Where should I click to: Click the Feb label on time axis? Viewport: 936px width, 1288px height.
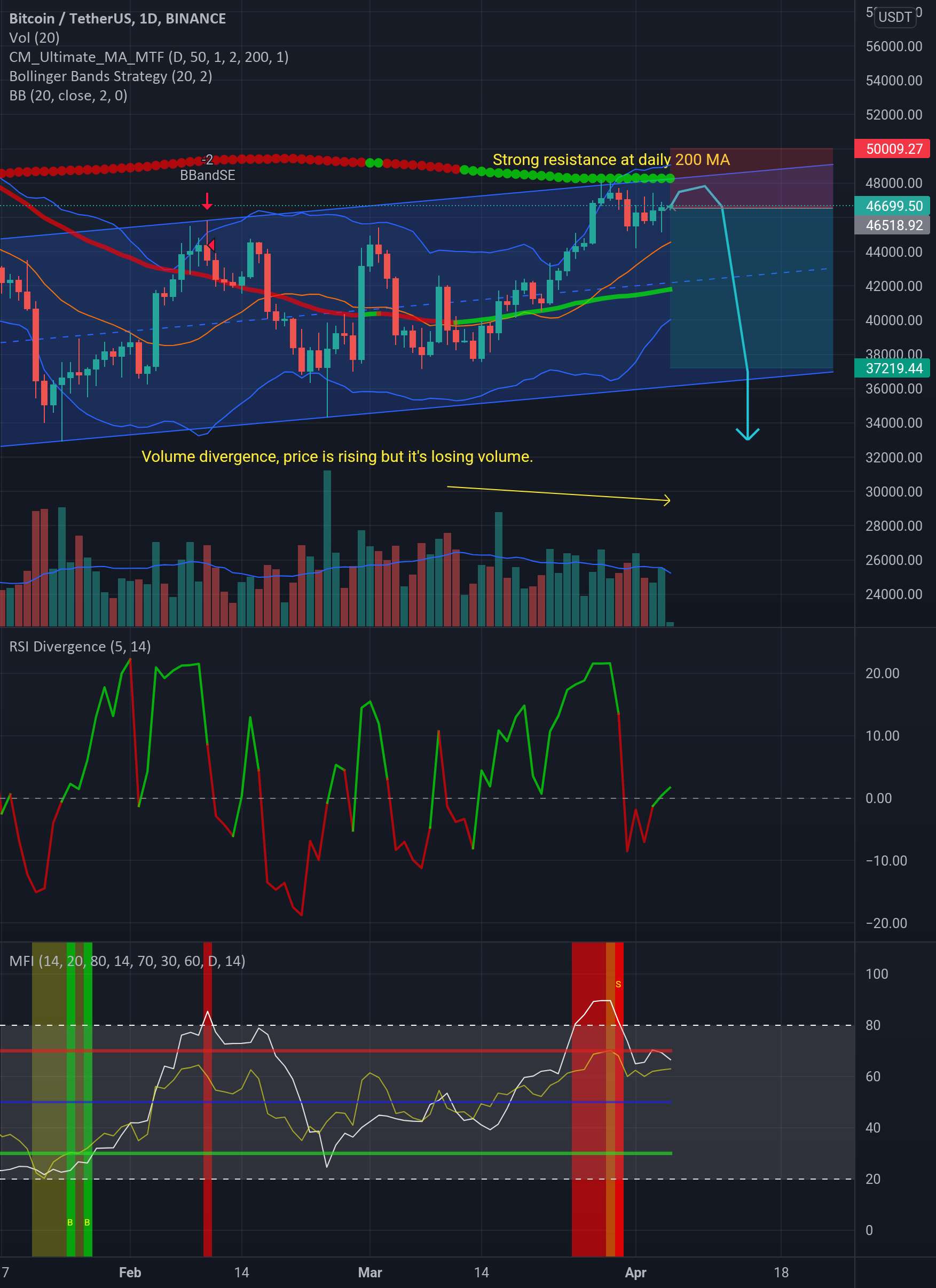click(x=130, y=1272)
